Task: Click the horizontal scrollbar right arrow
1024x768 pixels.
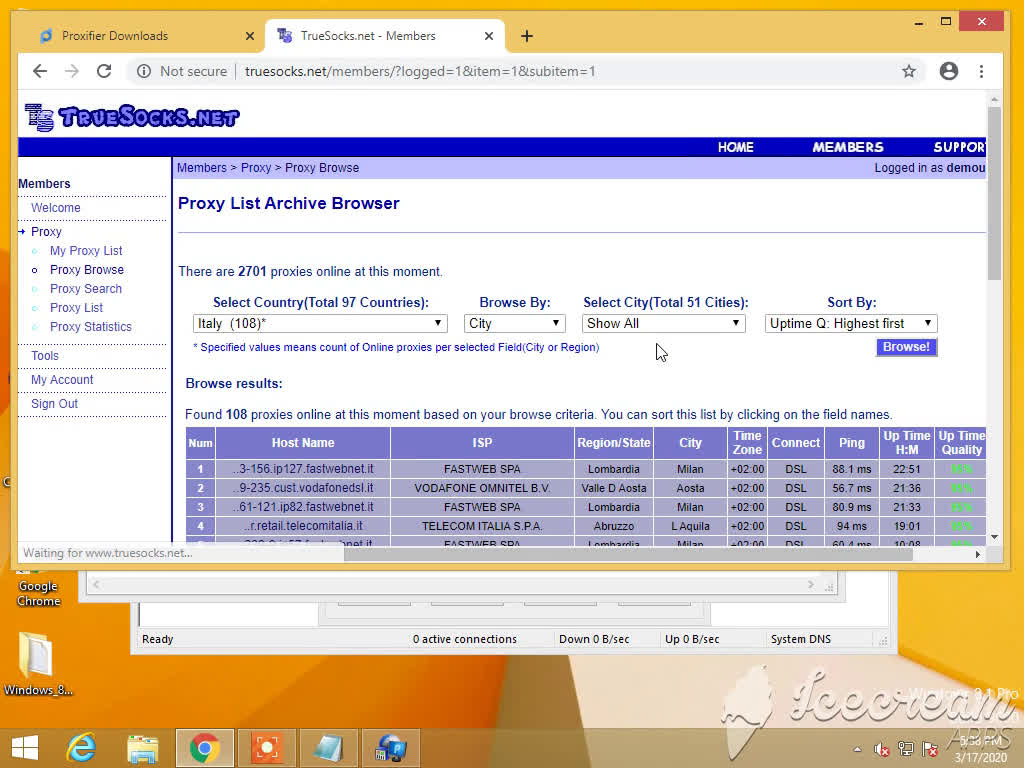Action: click(x=978, y=554)
